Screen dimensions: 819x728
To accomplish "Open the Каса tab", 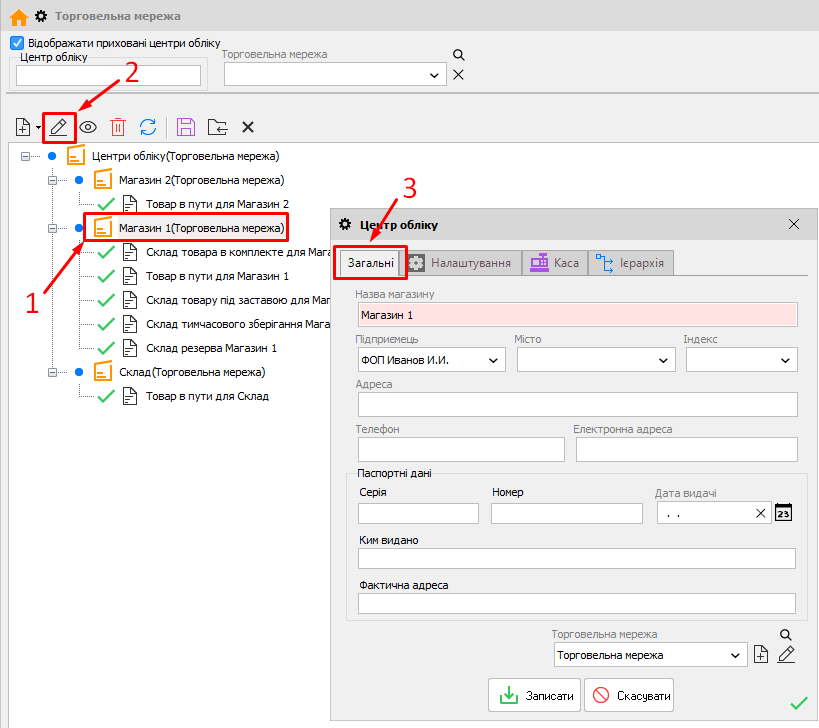I will [x=555, y=263].
